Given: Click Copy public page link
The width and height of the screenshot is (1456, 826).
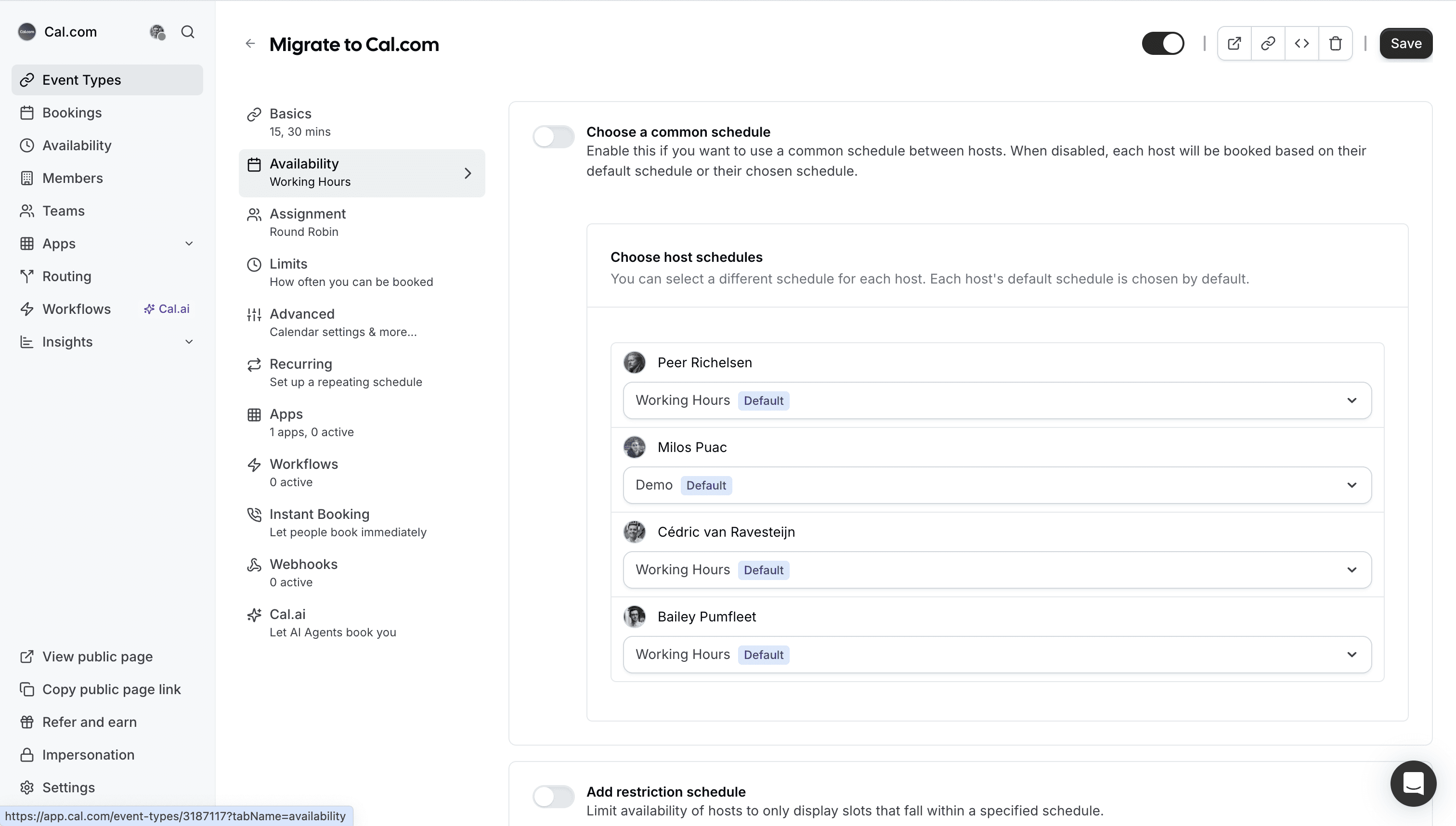Looking at the screenshot, I should 107,689.
